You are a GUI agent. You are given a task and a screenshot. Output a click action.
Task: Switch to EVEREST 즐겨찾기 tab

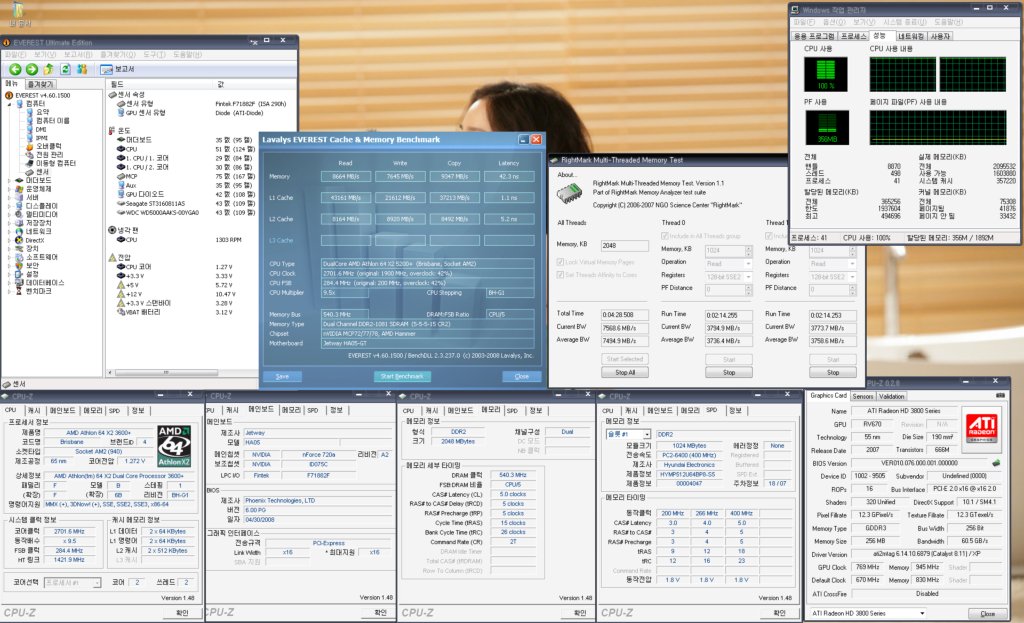(x=40, y=84)
